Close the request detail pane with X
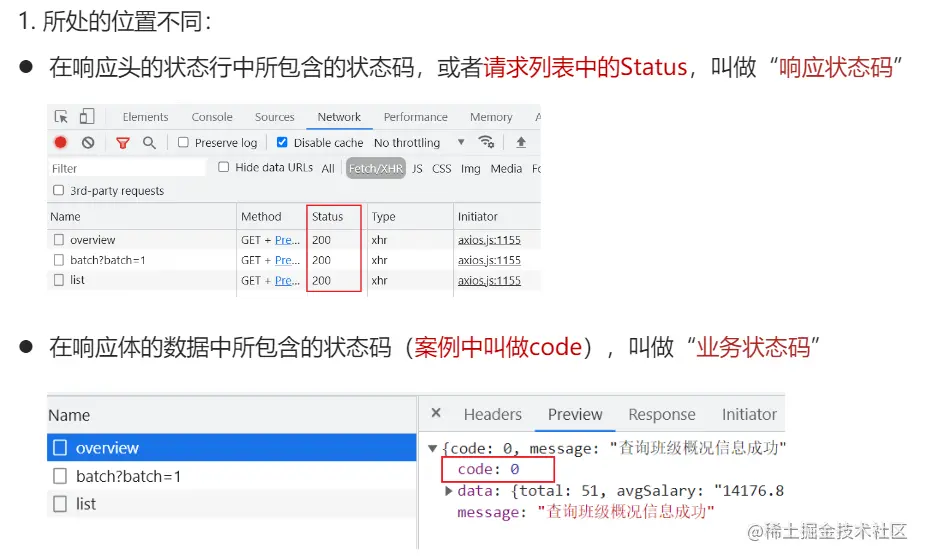This screenshot has width=925, height=559. click(x=436, y=413)
